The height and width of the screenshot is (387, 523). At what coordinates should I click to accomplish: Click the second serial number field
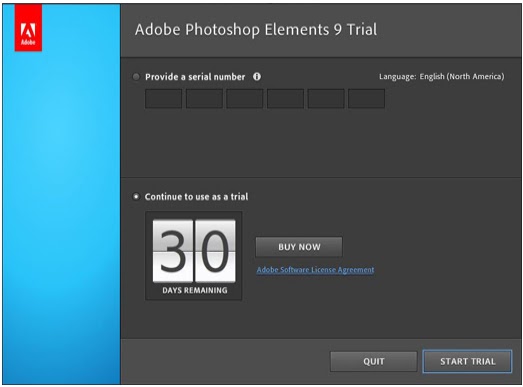tap(204, 98)
